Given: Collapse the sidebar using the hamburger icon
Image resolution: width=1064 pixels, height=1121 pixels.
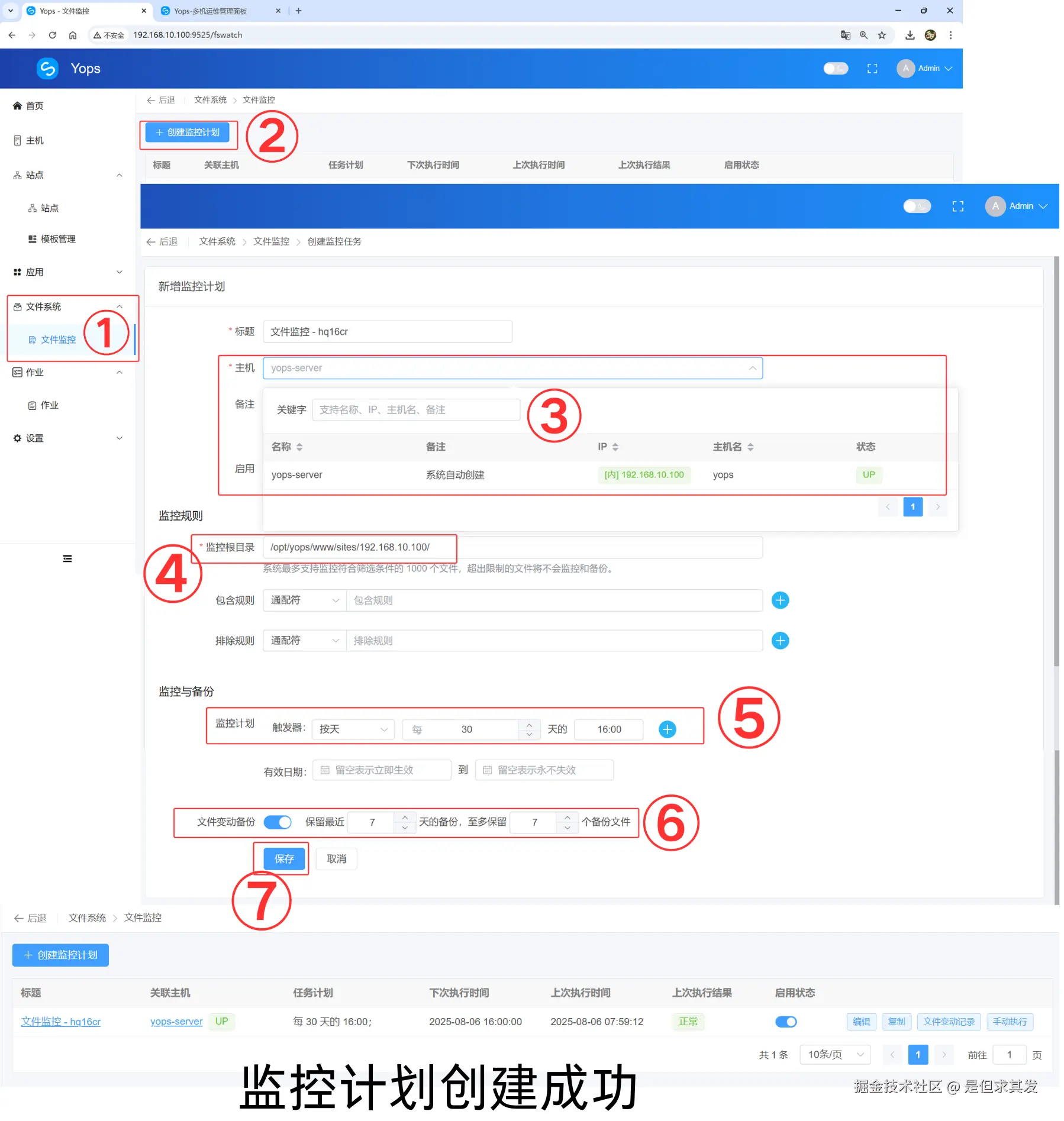Looking at the screenshot, I should [67, 558].
